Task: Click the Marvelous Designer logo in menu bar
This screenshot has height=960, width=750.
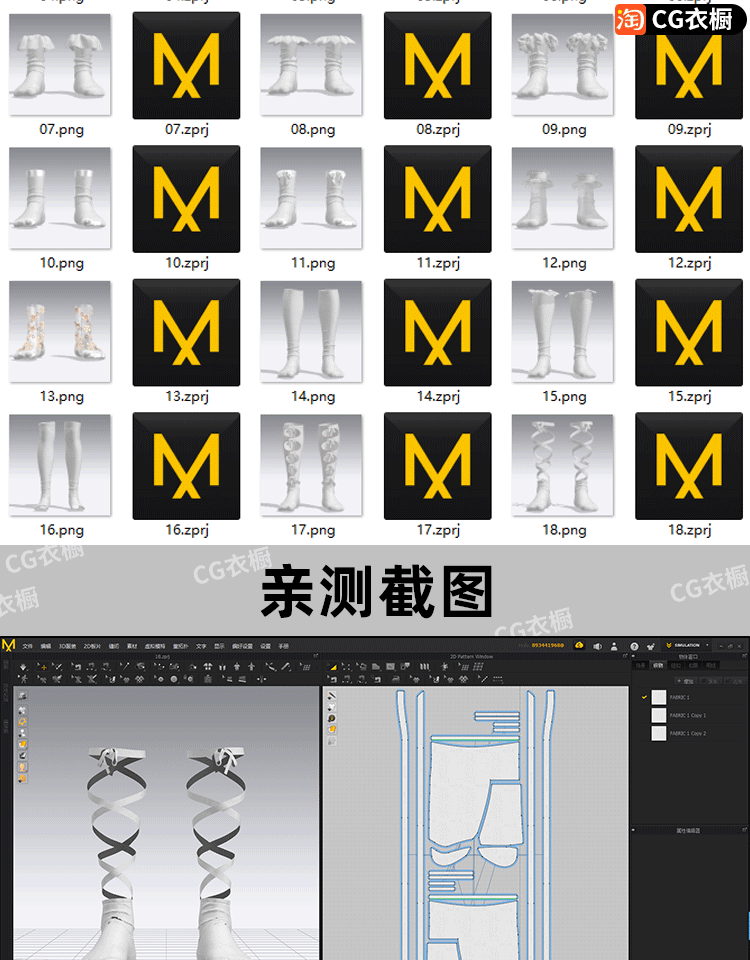Action: [x=8, y=645]
